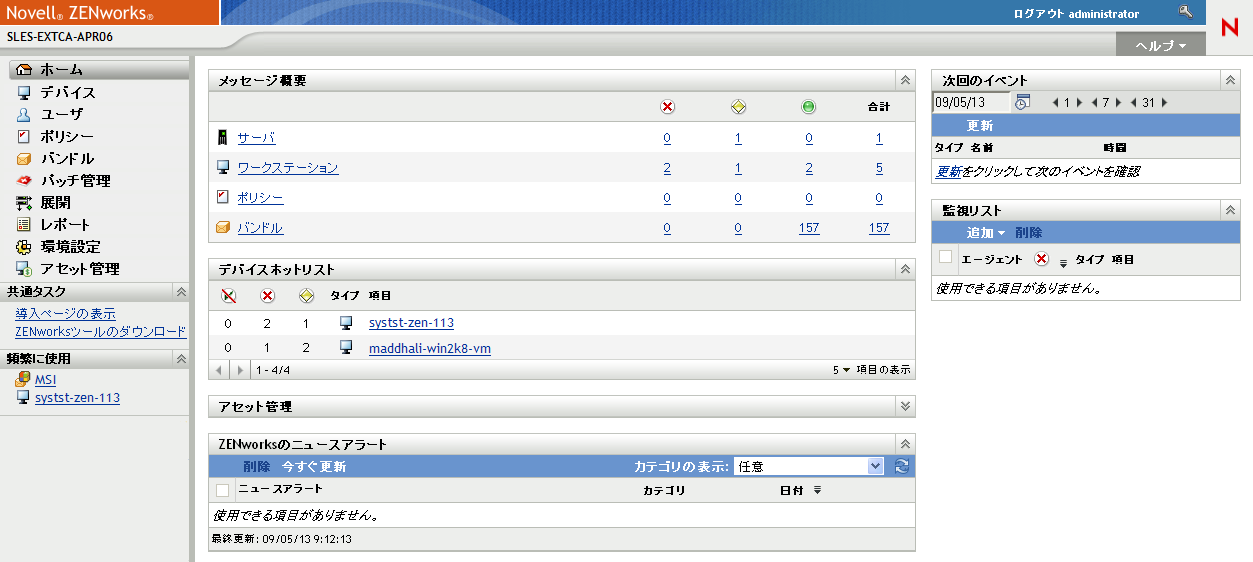The height and width of the screenshot is (562, 1253).
Task: Open the ワークステーション link
Action: click(x=288, y=168)
